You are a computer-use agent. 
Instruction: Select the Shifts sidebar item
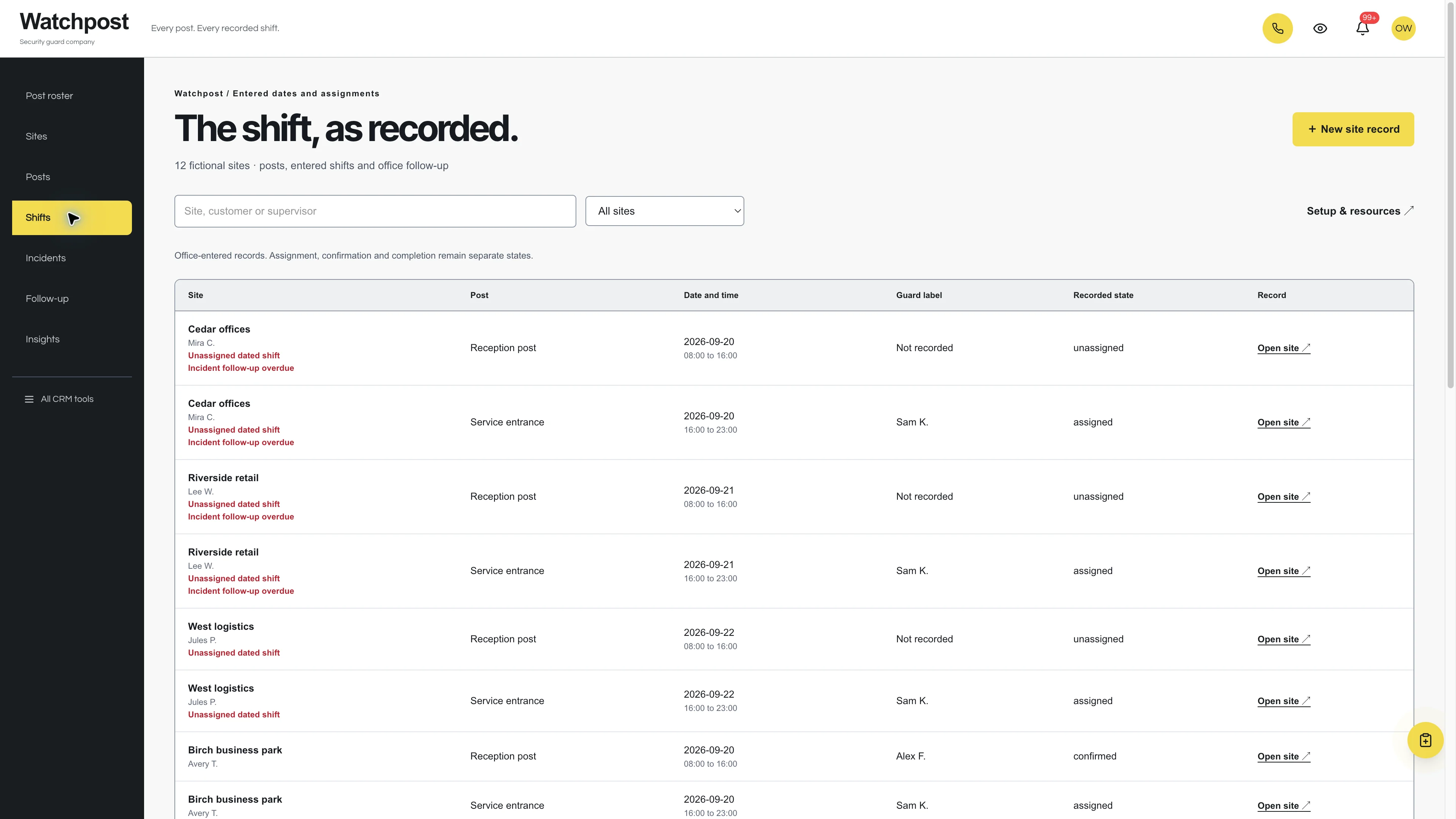(x=72, y=218)
